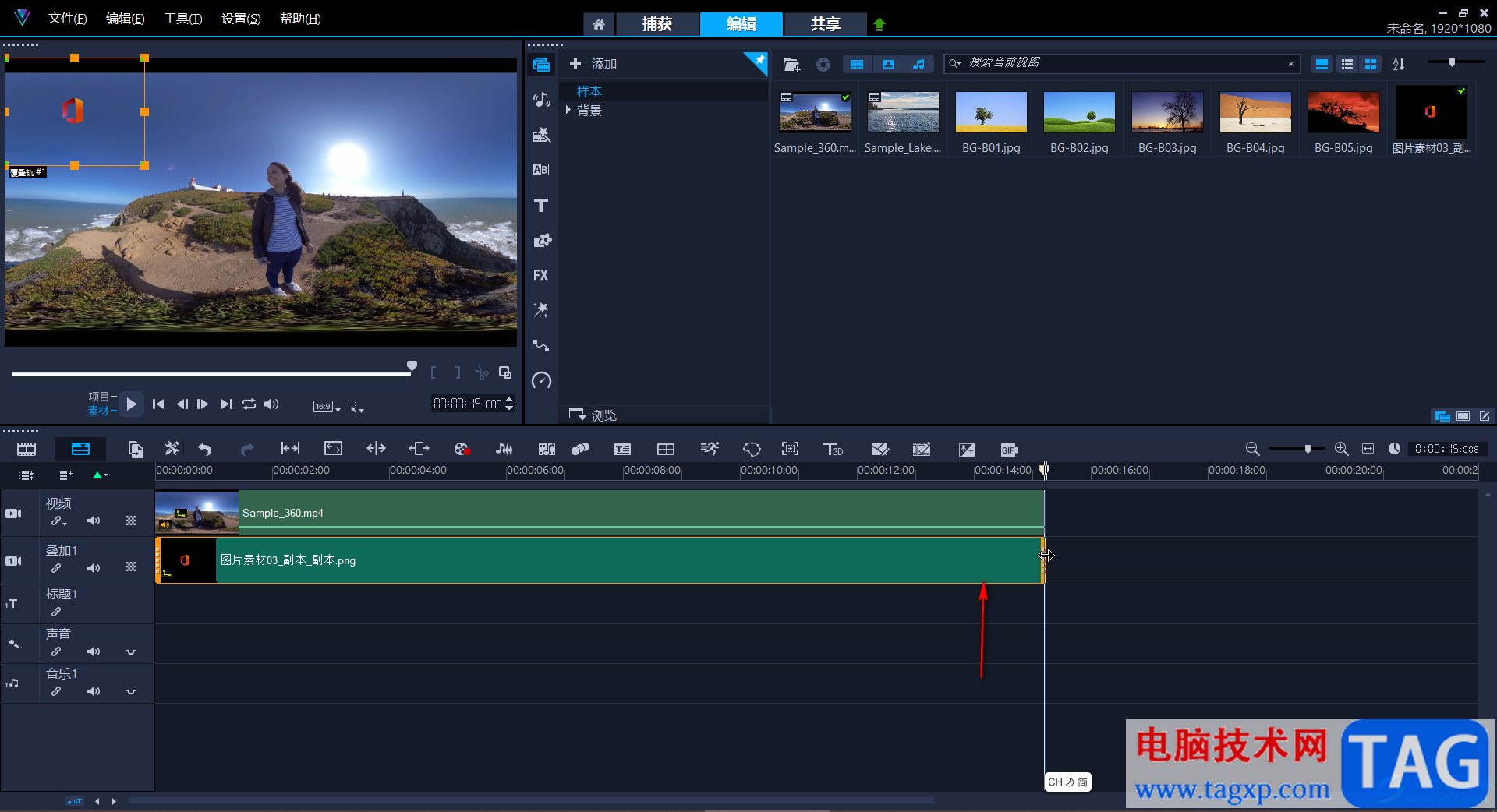Open Multi-camera editor icon

click(x=666, y=449)
